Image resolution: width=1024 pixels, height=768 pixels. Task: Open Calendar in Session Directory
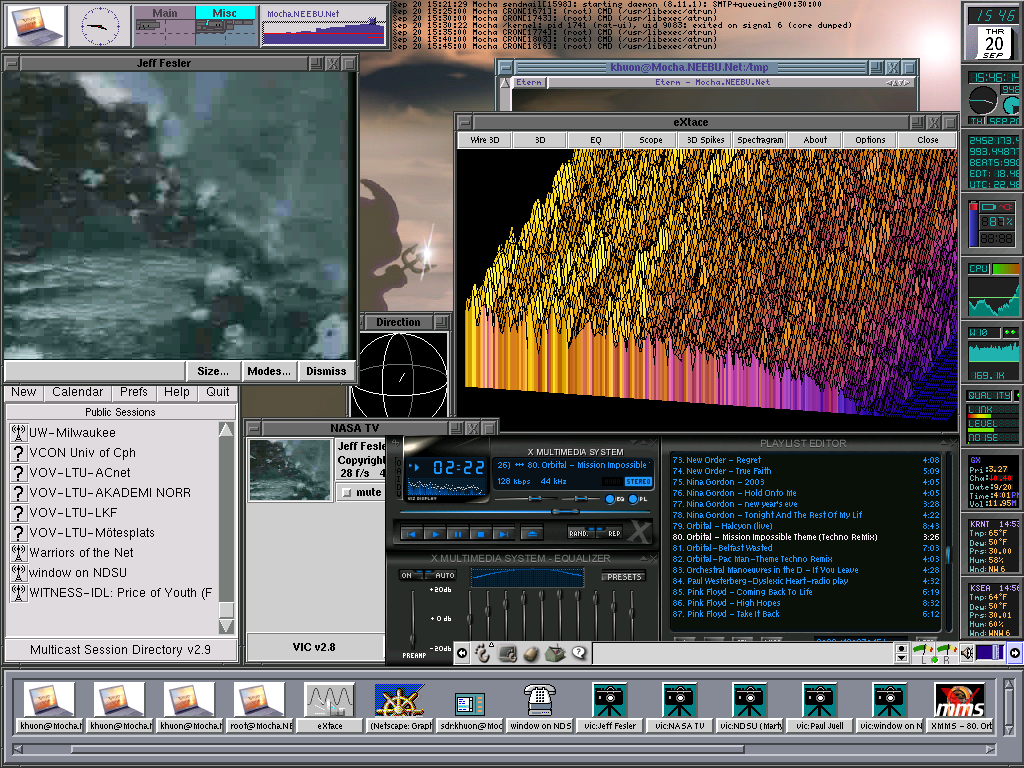[78, 392]
